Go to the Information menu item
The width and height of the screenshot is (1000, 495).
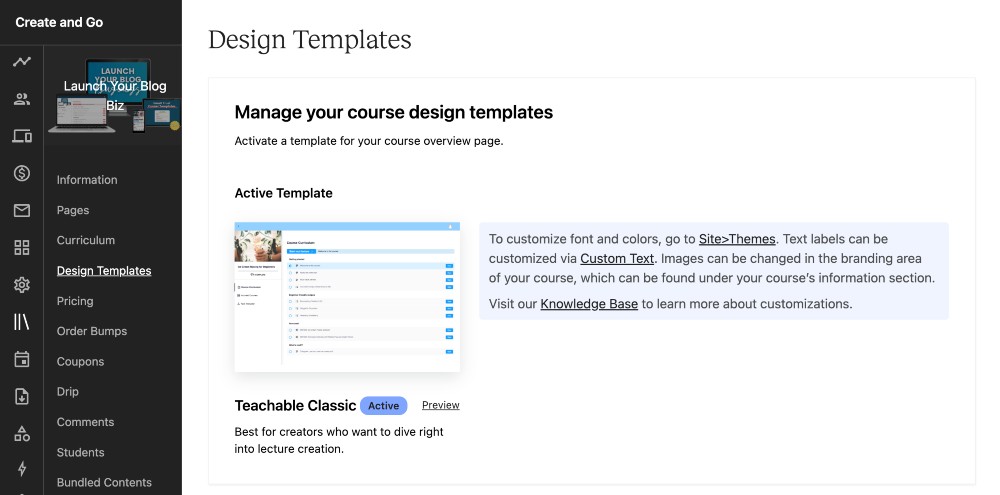[87, 180]
